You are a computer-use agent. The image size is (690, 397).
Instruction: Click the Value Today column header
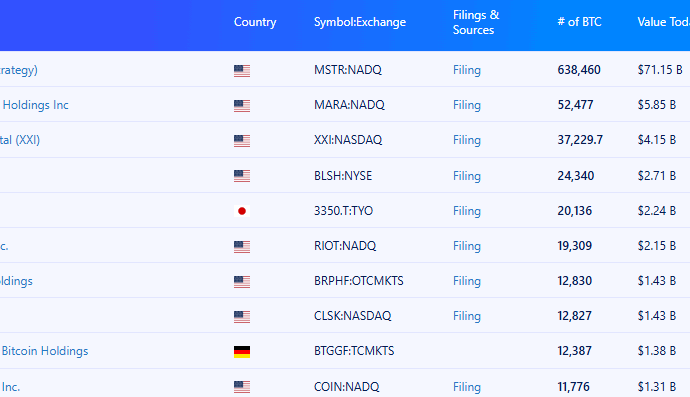click(x=664, y=22)
